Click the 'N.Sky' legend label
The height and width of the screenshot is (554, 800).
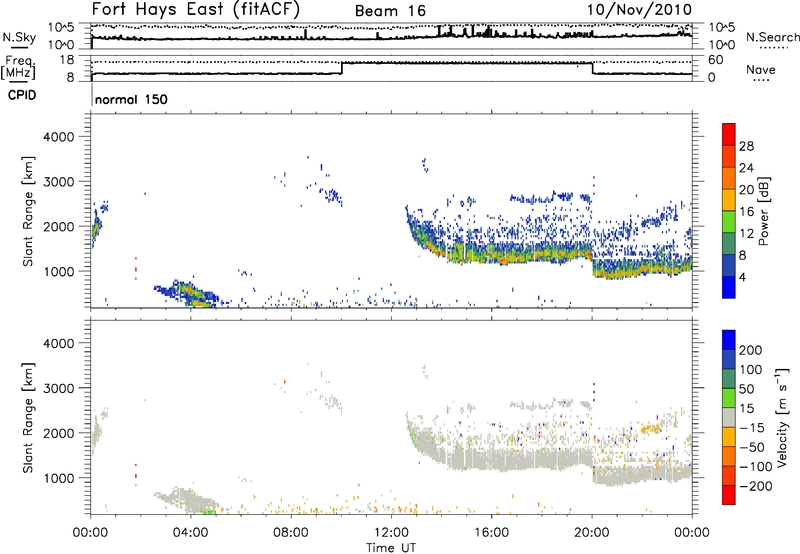tap(19, 37)
